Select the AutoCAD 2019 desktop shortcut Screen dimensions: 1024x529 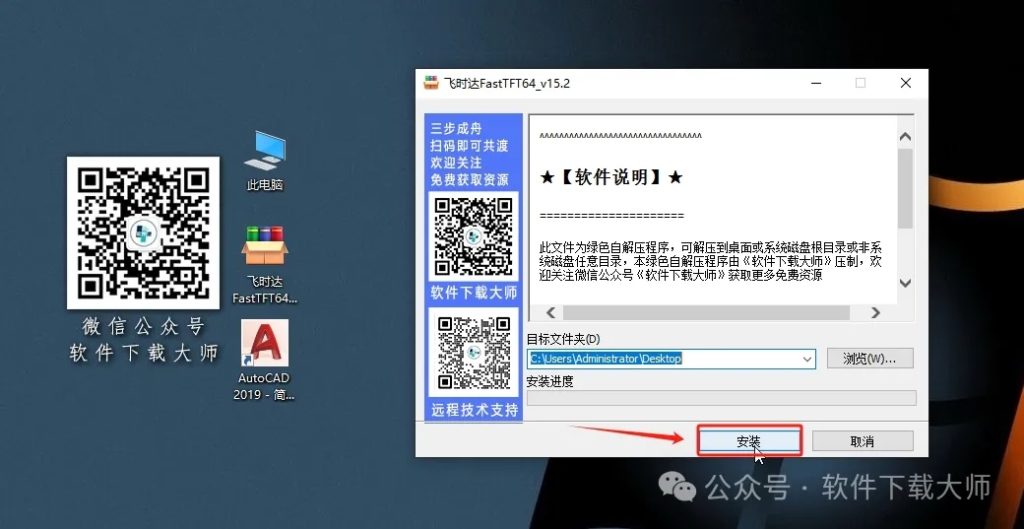[x=264, y=360]
